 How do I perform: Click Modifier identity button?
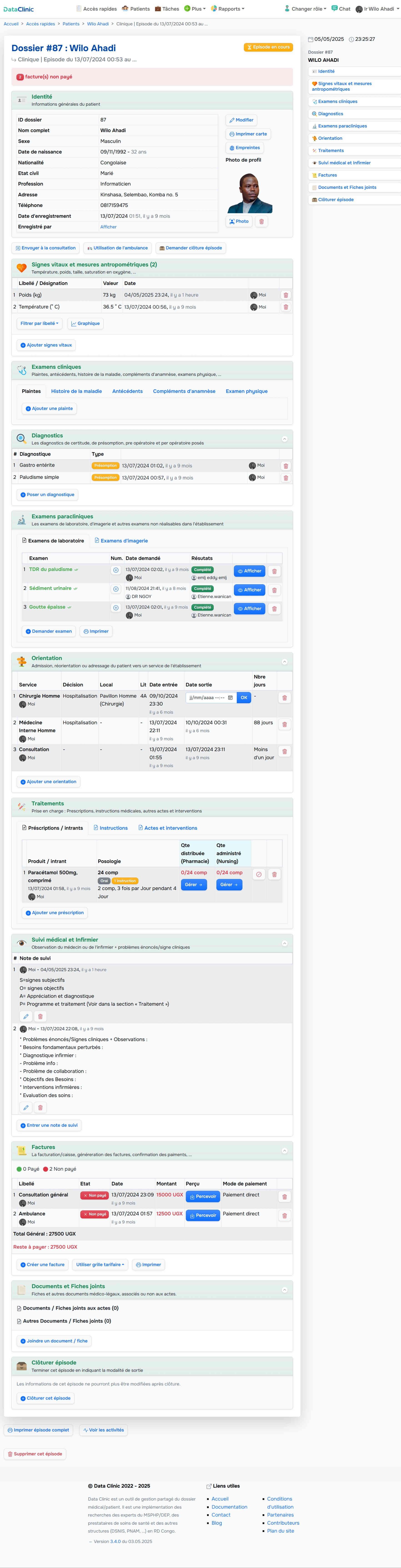pos(241,120)
